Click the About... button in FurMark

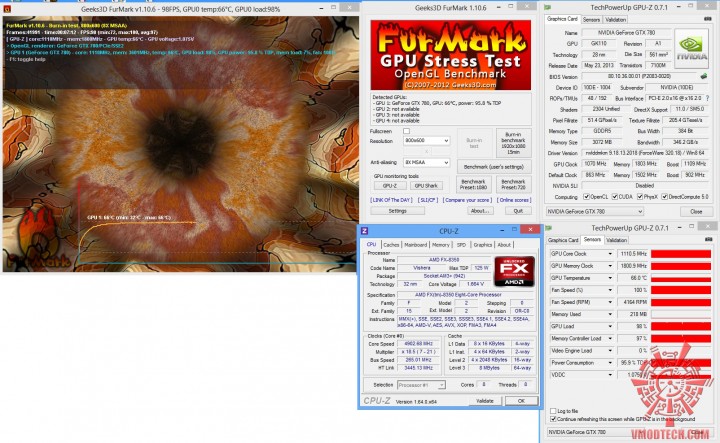[x=479, y=211]
